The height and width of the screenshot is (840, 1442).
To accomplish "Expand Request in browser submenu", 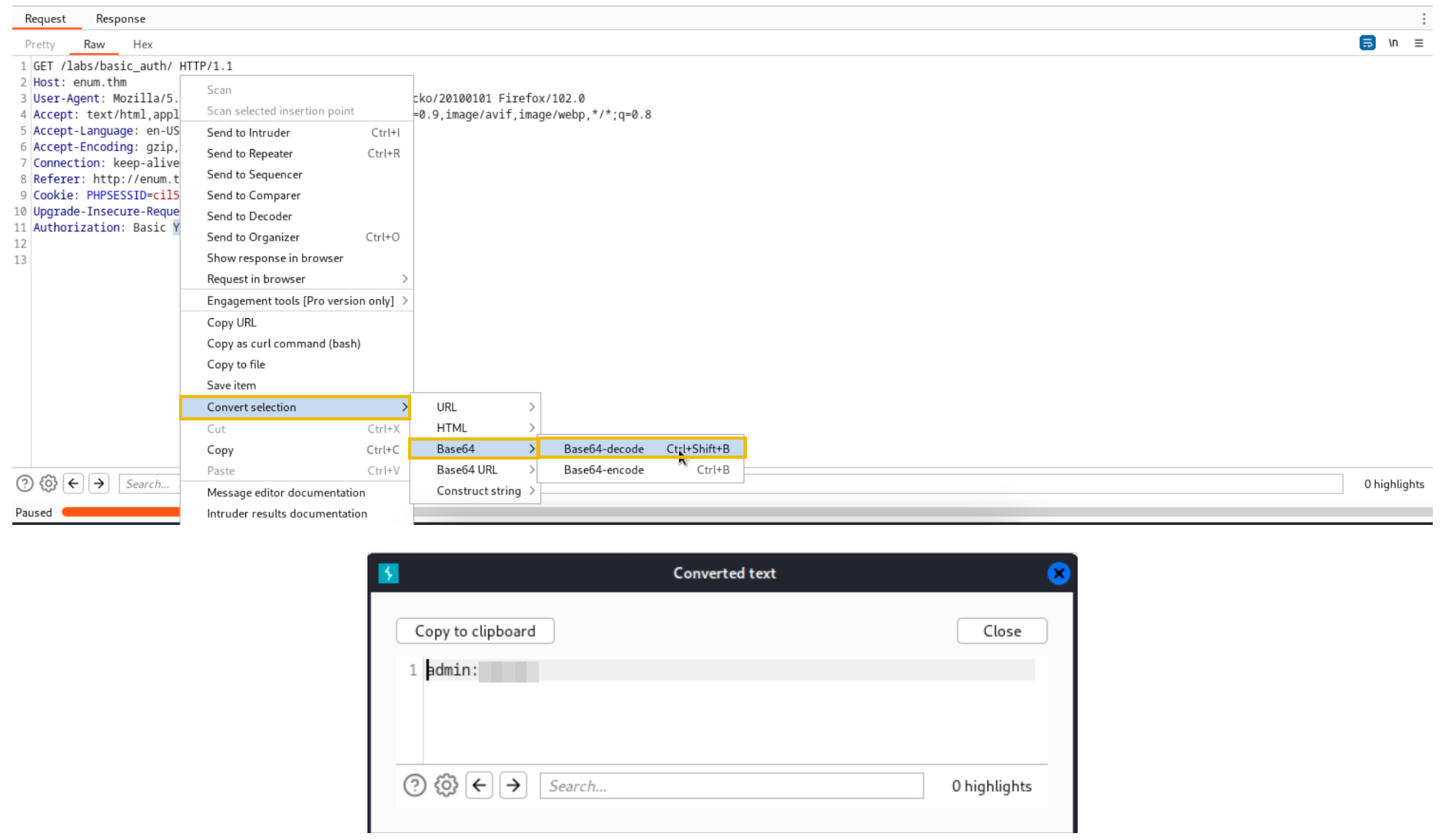I will (297, 278).
